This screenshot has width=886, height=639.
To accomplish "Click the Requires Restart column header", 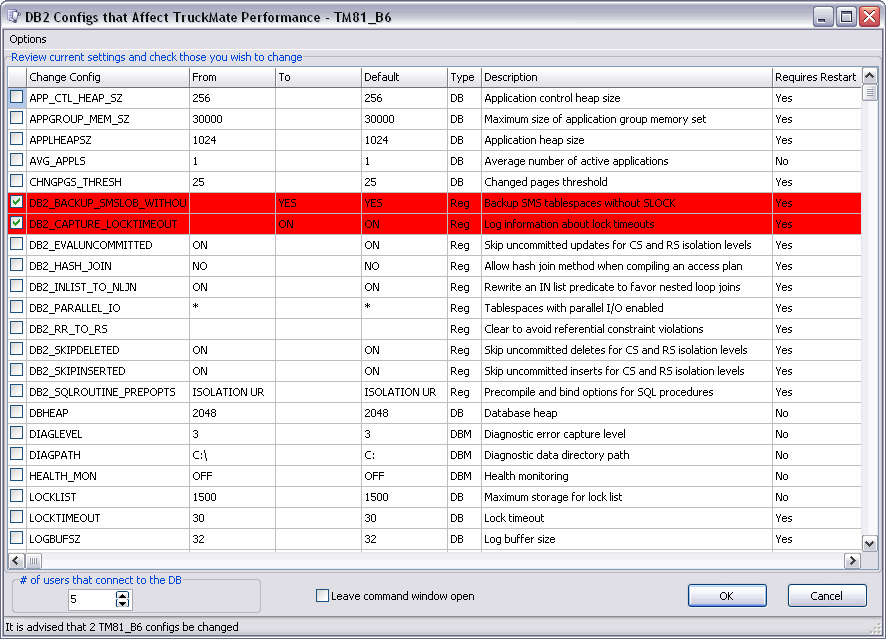I will click(x=814, y=77).
